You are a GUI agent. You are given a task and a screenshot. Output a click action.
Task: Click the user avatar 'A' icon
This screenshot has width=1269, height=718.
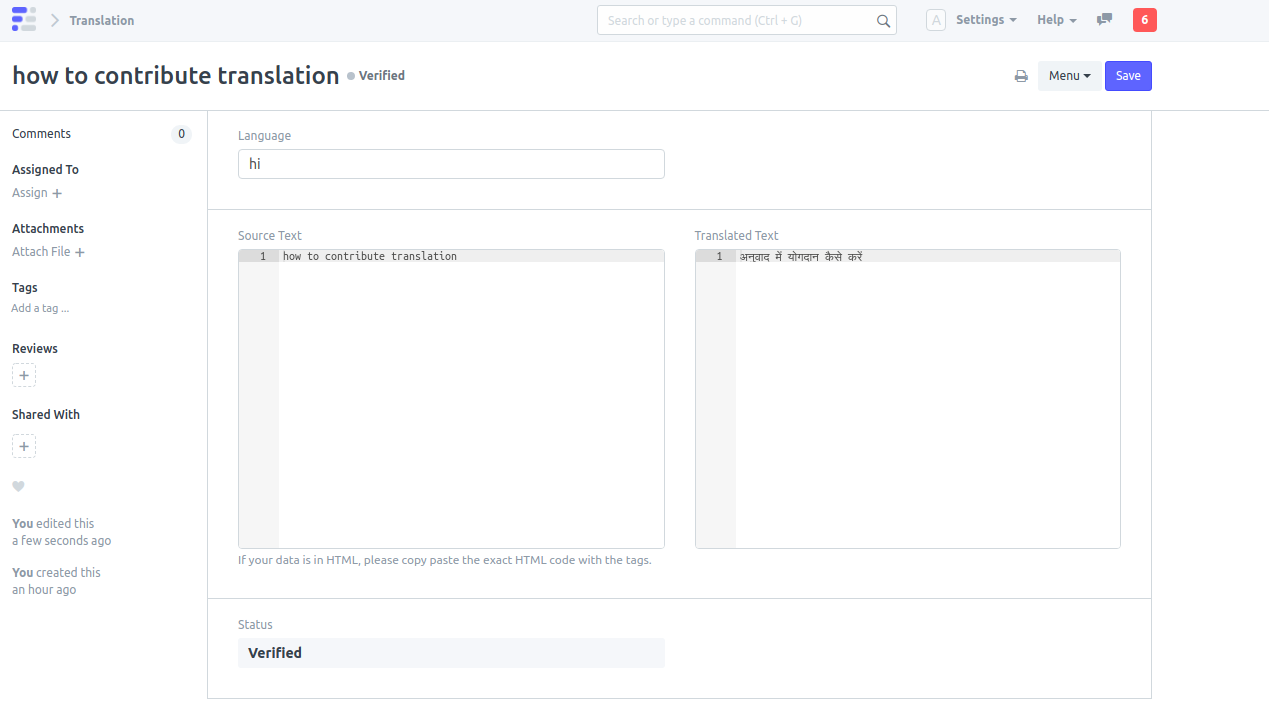tap(935, 20)
